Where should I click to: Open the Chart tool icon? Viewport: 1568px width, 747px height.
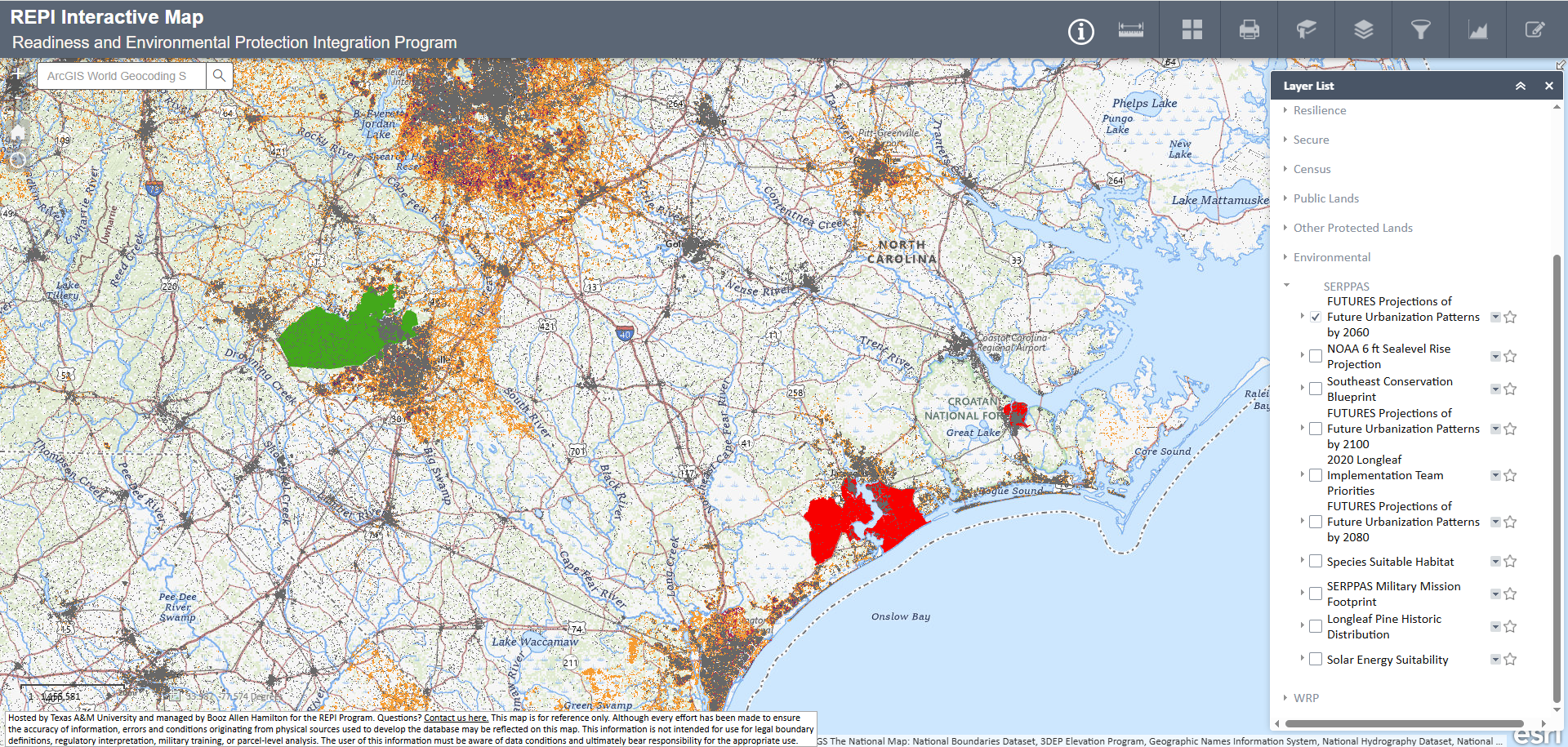point(1477,30)
